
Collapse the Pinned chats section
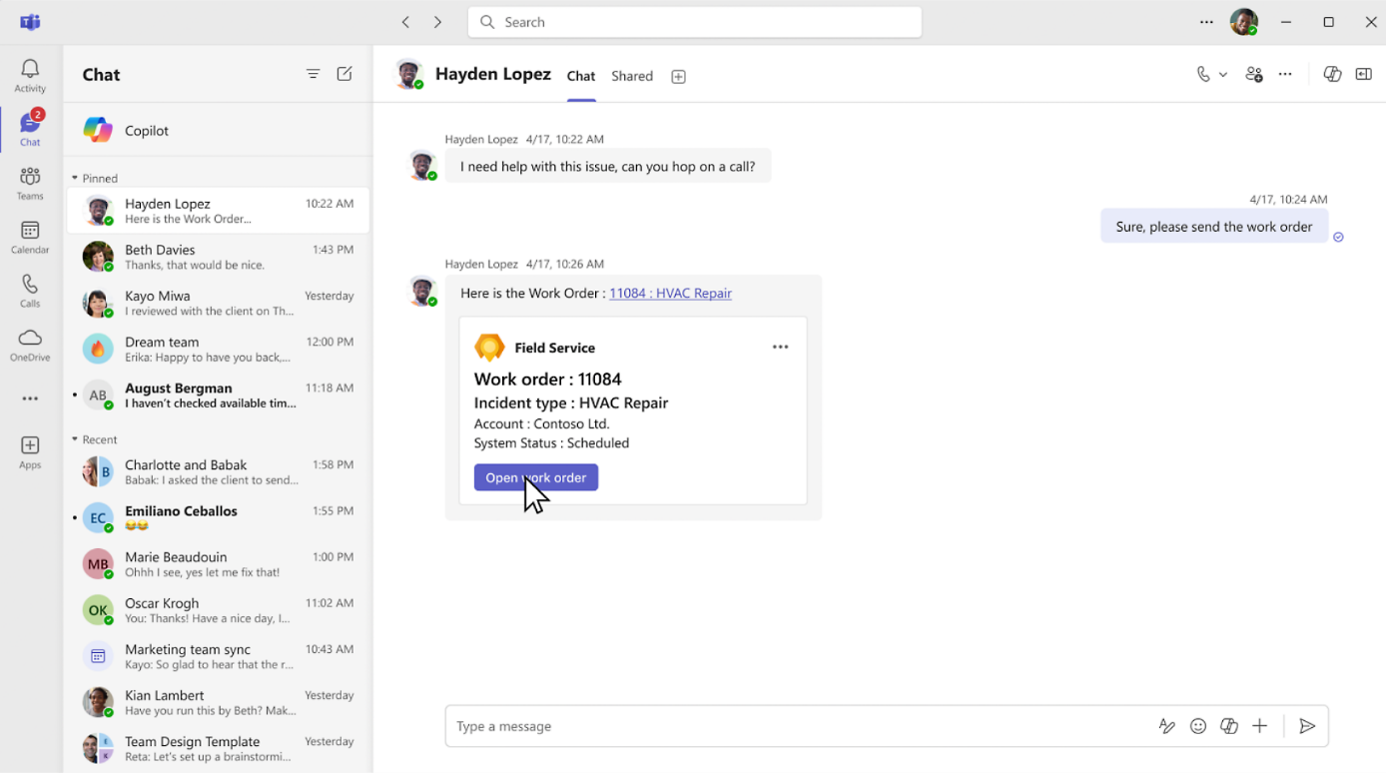click(x=75, y=178)
